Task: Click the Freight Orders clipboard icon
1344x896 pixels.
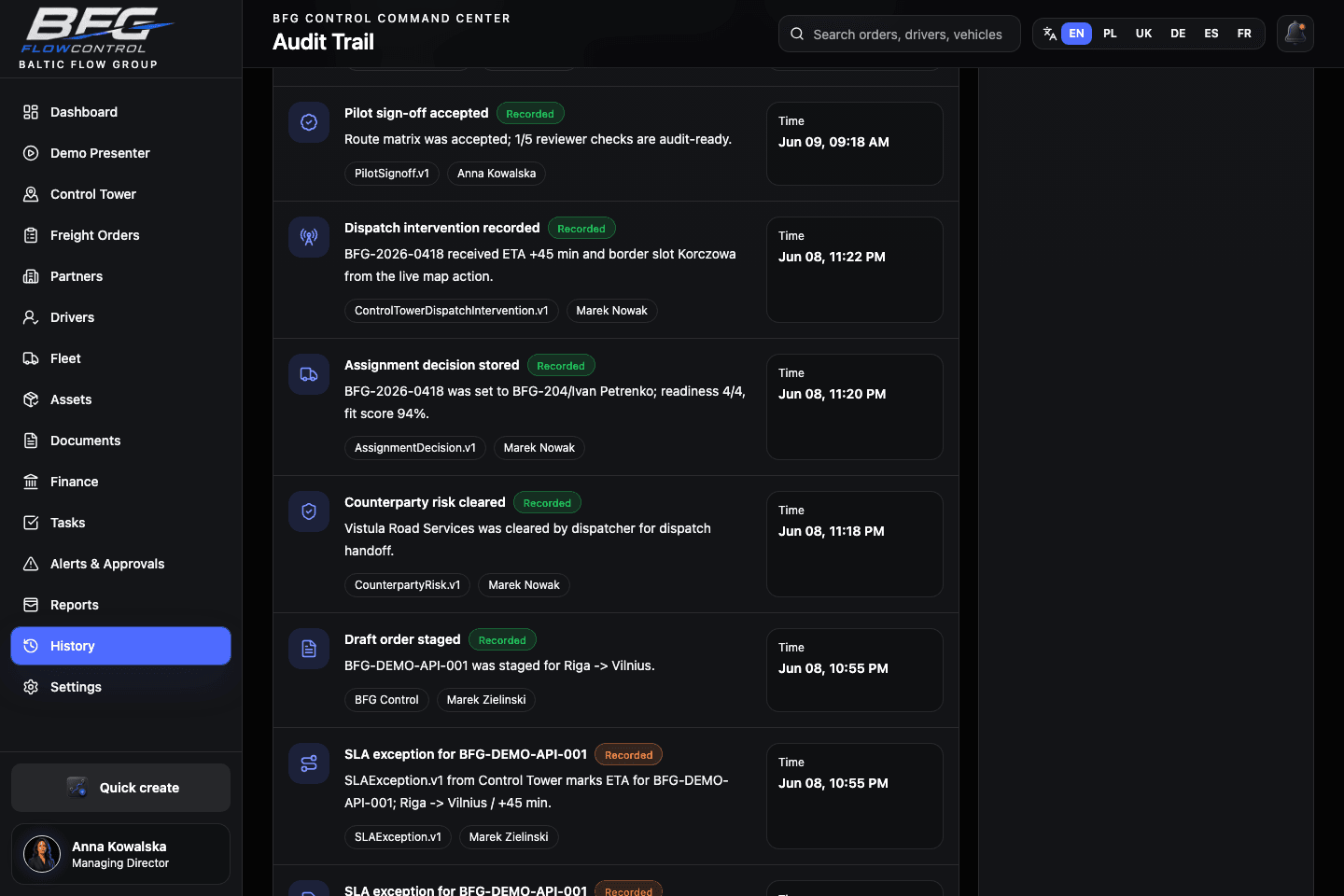Action: (31, 235)
